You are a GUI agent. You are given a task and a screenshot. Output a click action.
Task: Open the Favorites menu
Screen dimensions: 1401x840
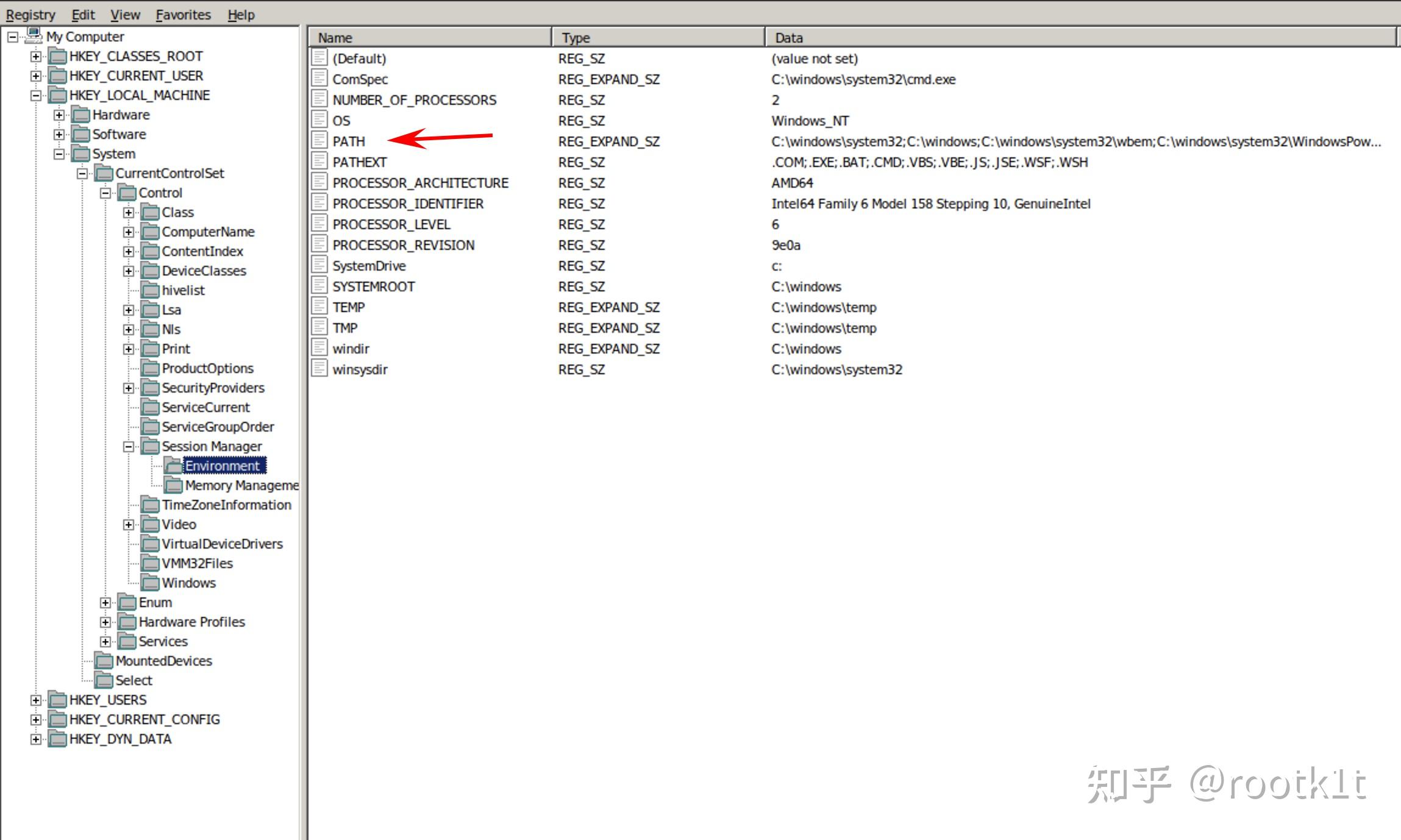tap(183, 15)
